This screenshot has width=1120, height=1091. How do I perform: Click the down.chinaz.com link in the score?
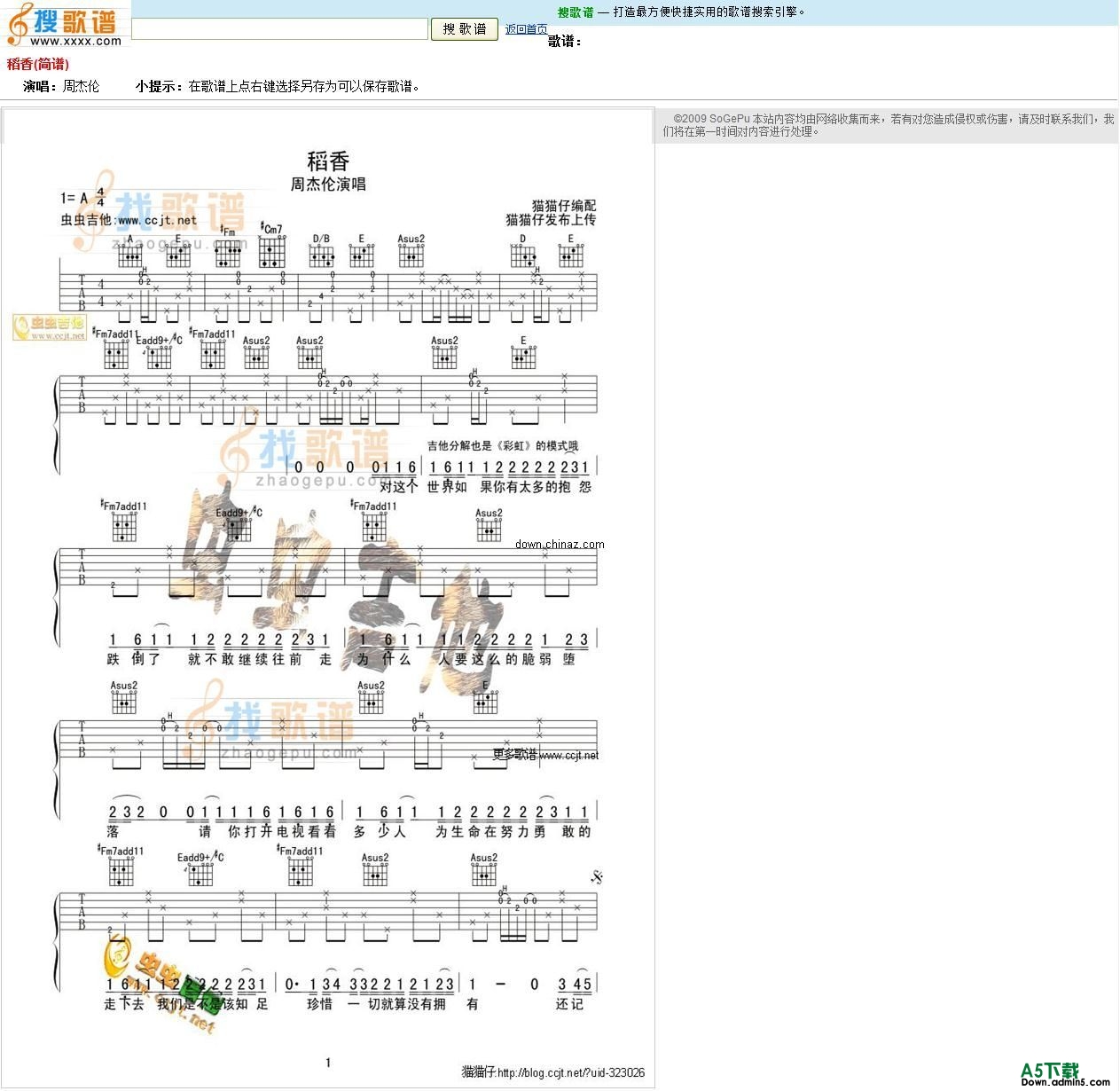(560, 544)
